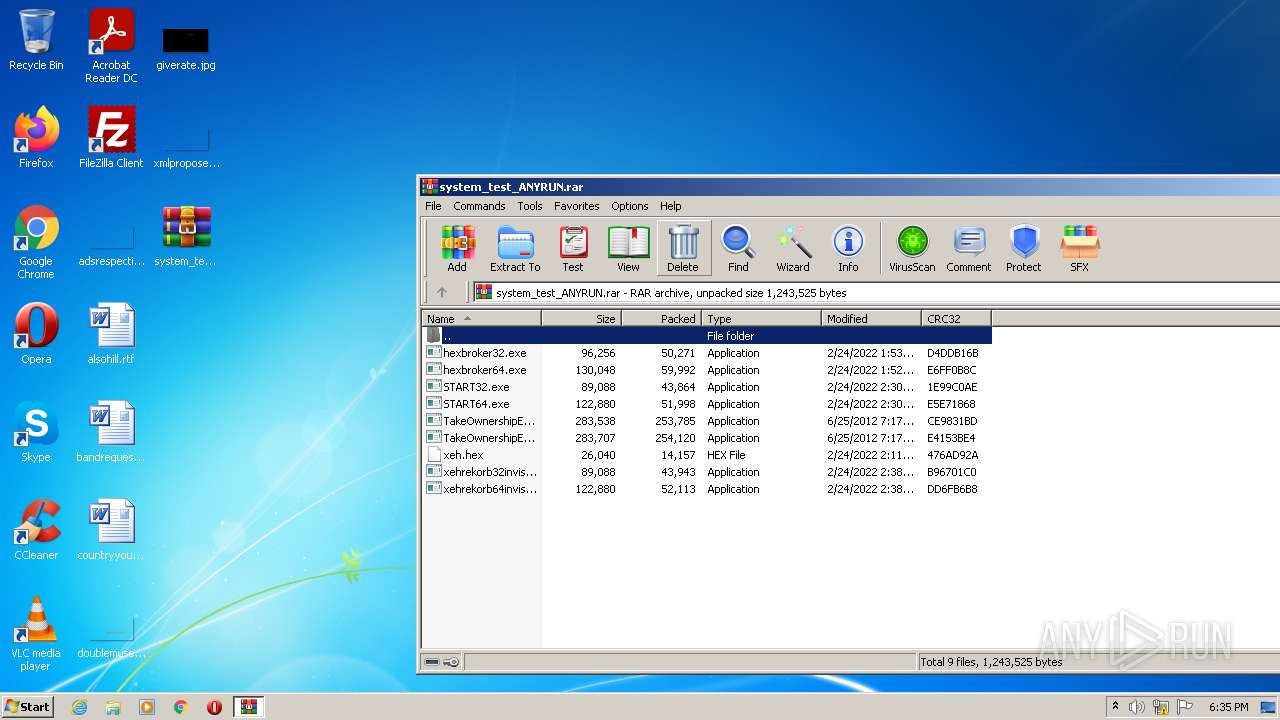Run VirusScan on the archive
The image size is (1280, 720).
click(912, 248)
